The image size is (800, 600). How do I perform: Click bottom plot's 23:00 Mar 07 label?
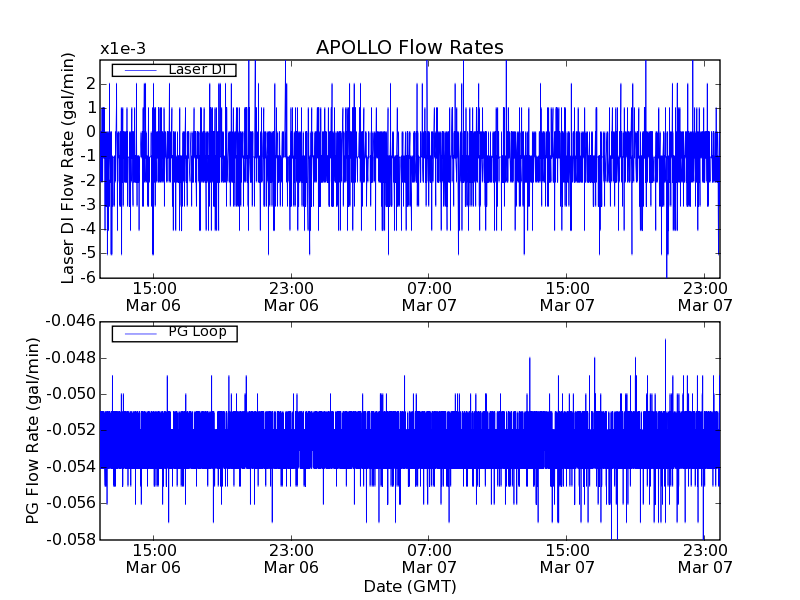click(705, 559)
